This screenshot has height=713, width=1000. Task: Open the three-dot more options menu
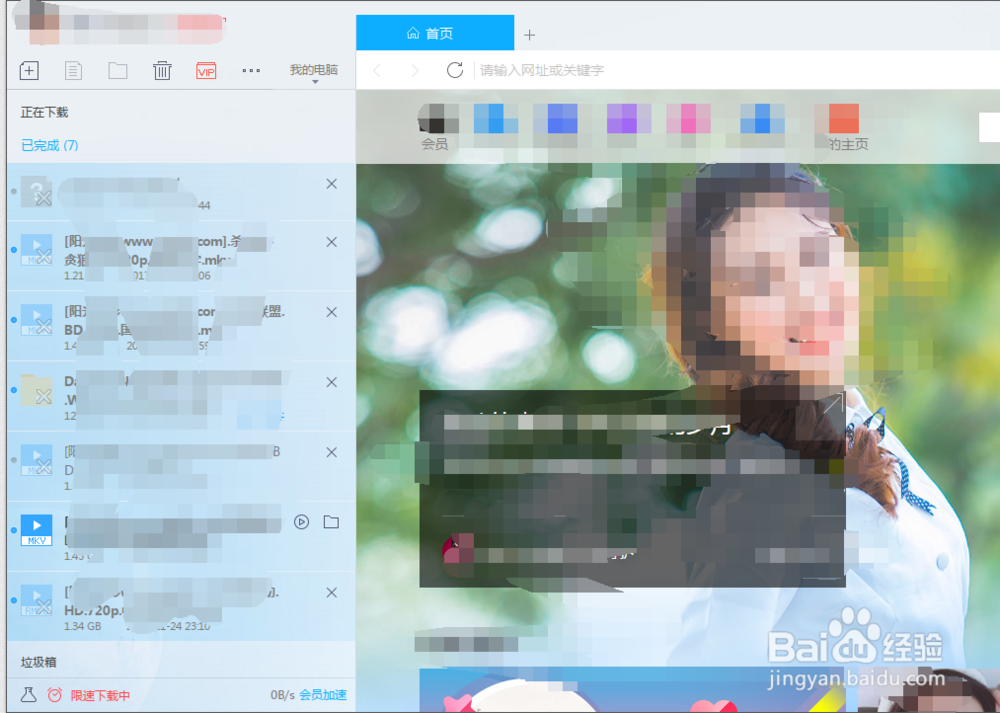click(251, 70)
